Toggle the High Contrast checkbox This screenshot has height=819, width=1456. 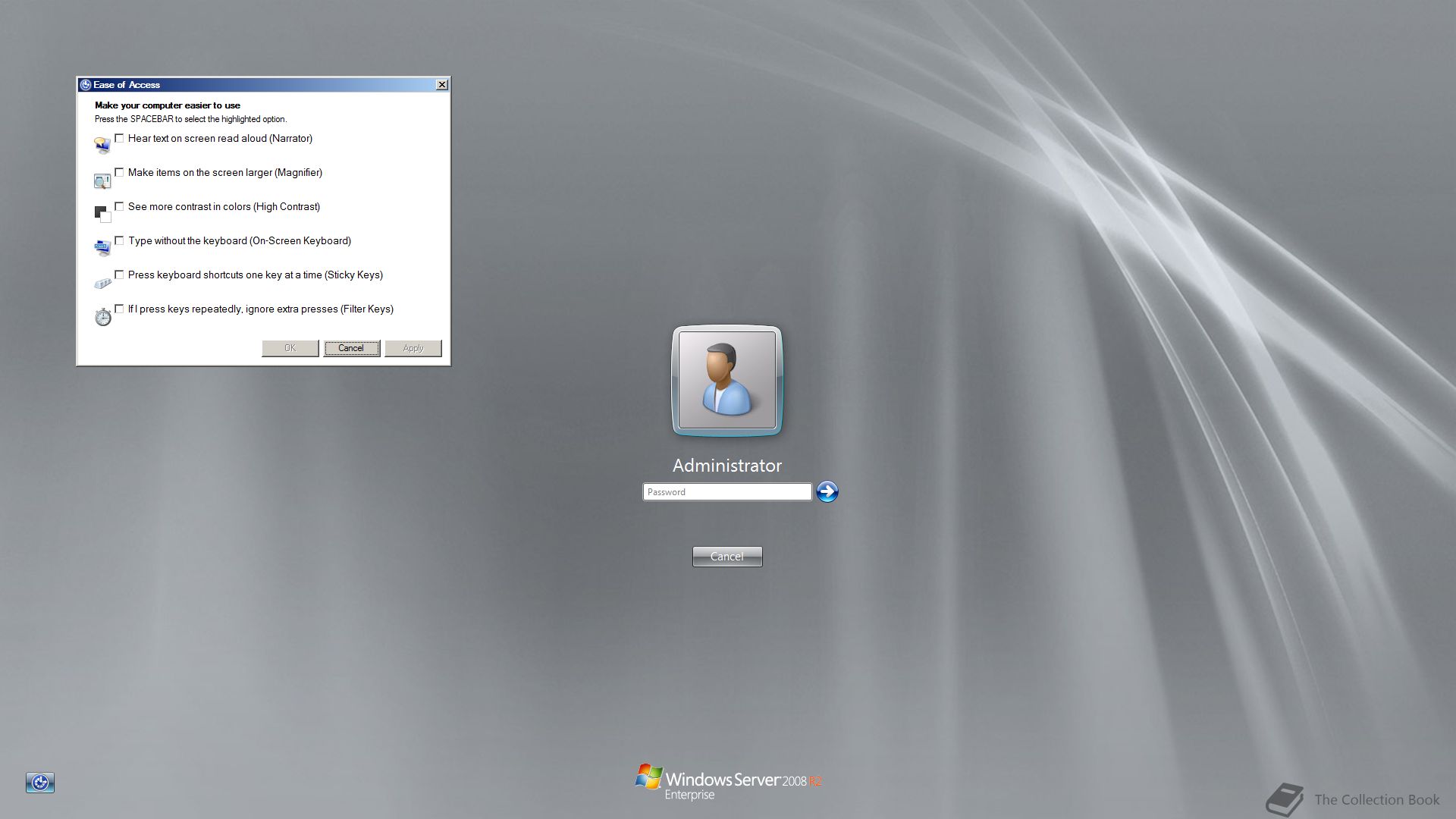tap(119, 206)
